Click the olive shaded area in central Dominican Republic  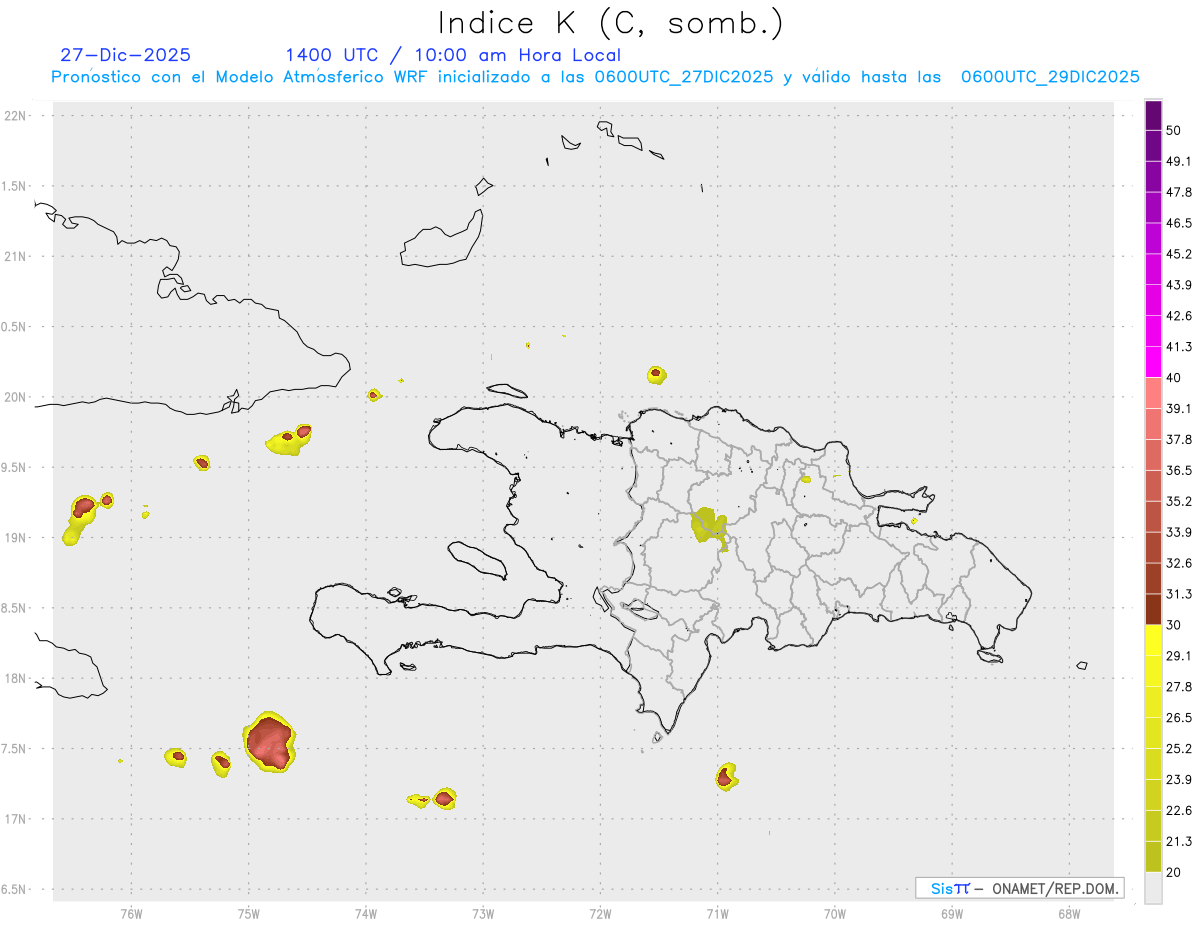click(x=710, y=526)
